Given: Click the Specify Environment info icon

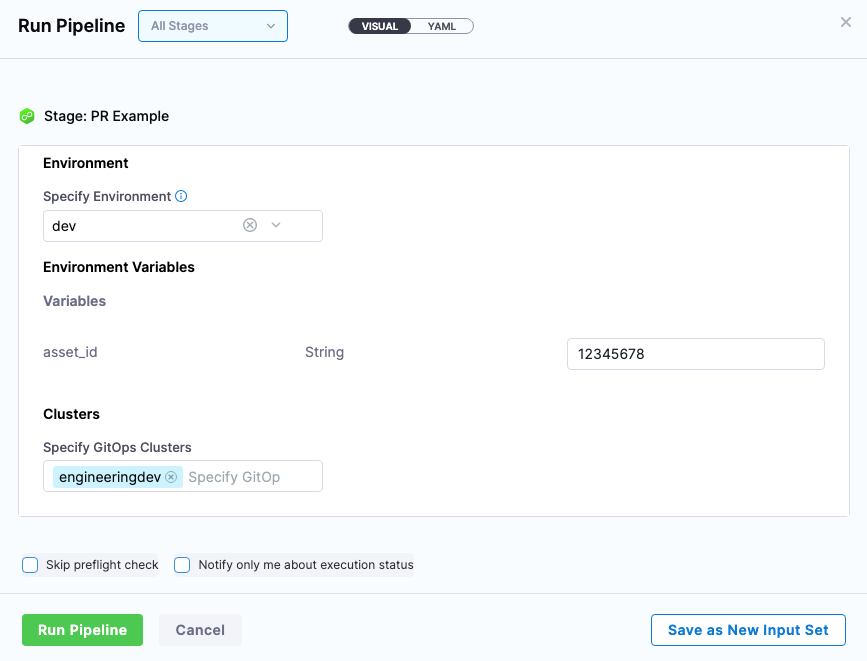Looking at the screenshot, I should coord(181,197).
